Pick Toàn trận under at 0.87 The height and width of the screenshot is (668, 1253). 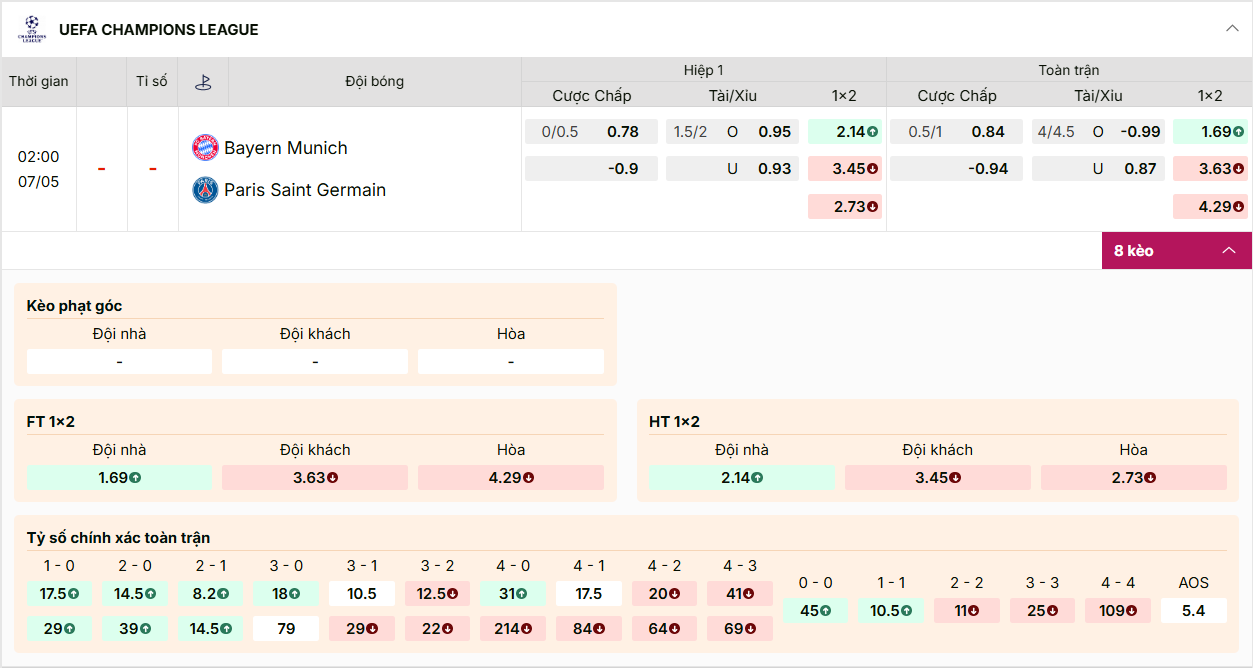coord(1098,169)
